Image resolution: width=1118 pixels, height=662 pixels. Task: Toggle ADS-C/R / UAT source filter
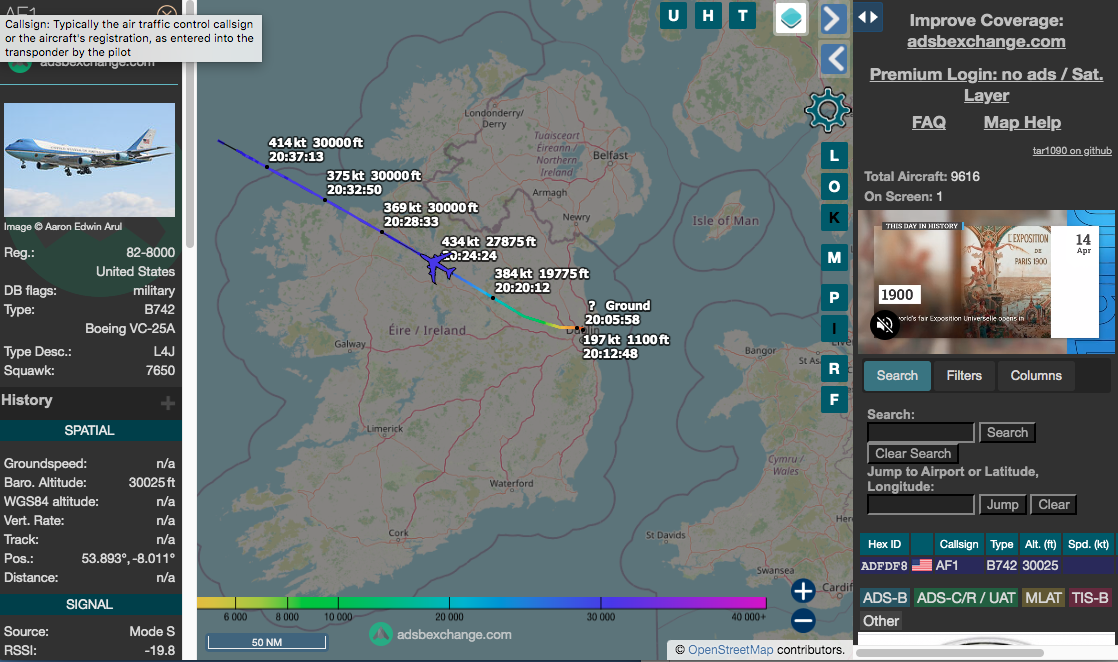[966, 598]
